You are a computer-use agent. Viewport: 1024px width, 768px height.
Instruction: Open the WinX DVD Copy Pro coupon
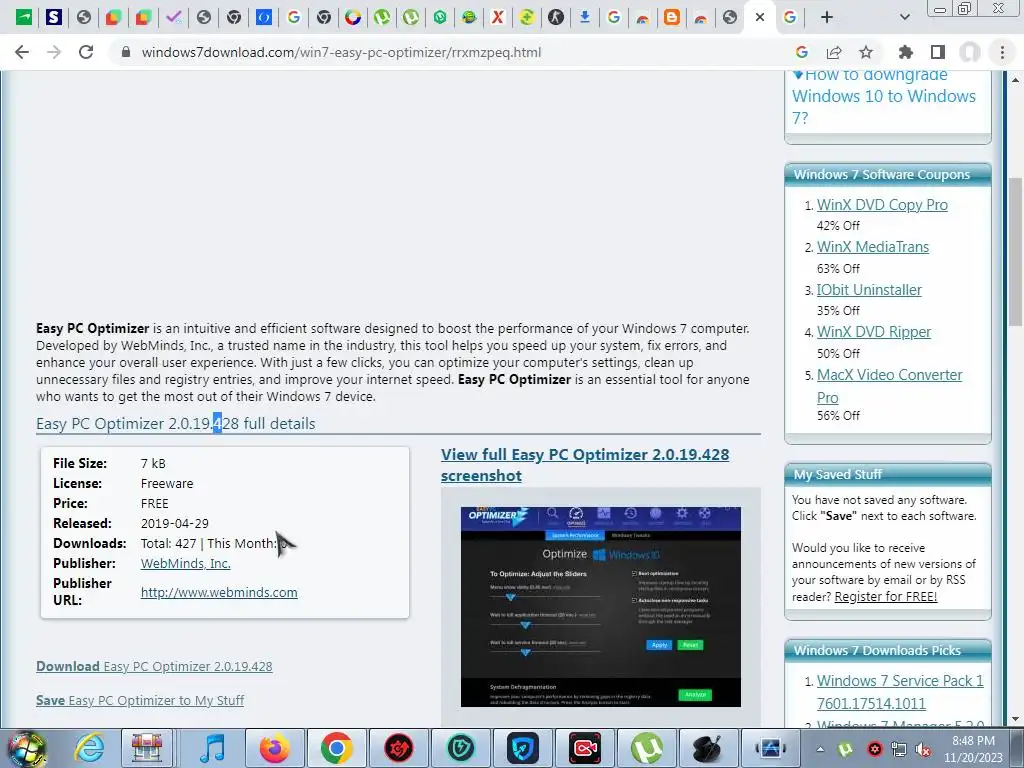882,204
